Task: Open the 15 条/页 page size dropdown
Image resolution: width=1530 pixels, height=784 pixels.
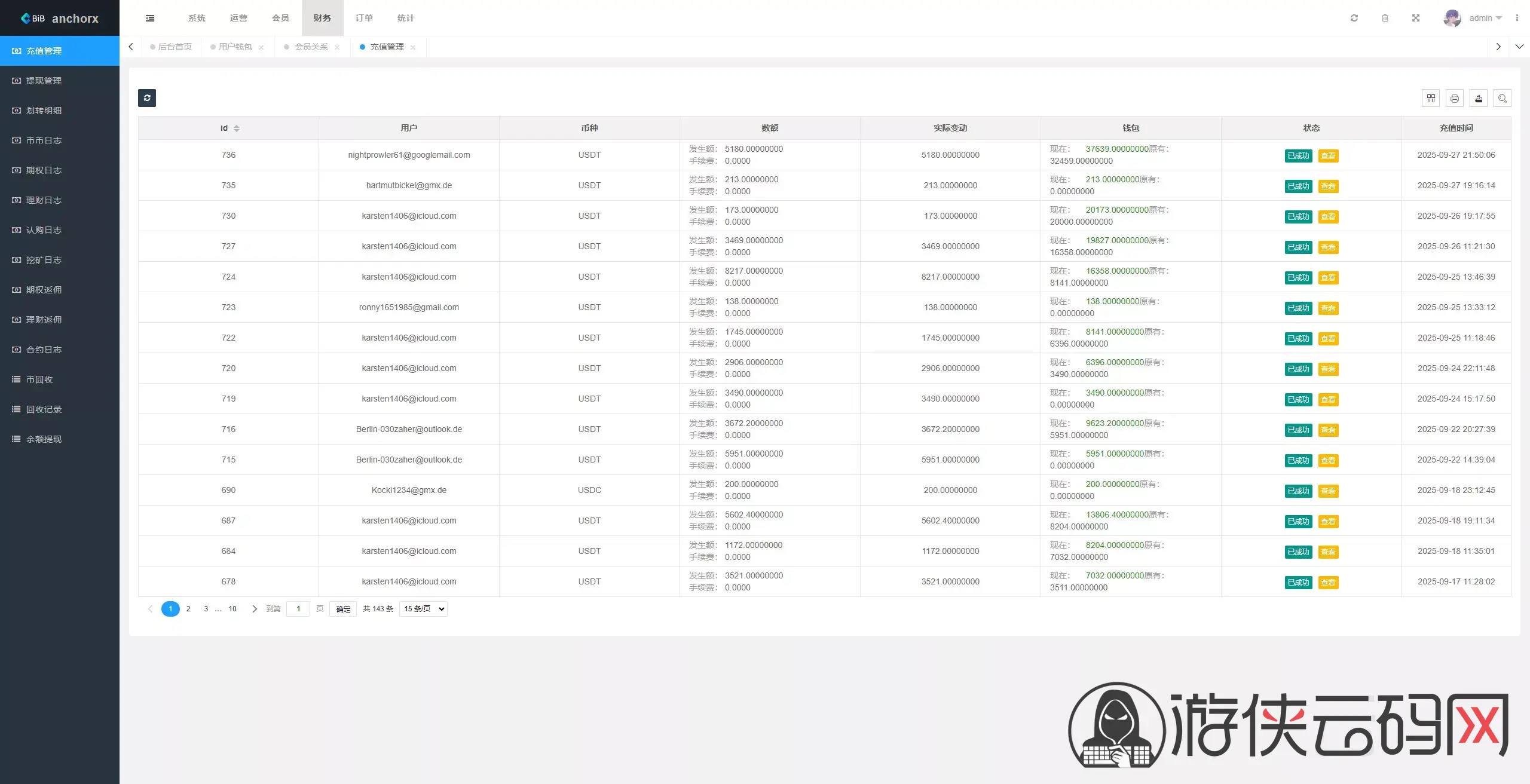Action: [423, 609]
